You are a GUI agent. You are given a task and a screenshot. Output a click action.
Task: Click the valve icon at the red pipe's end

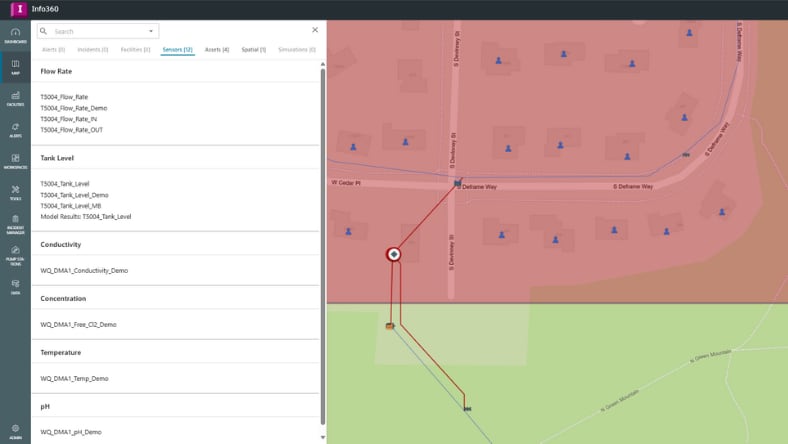[x=467, y=409]
